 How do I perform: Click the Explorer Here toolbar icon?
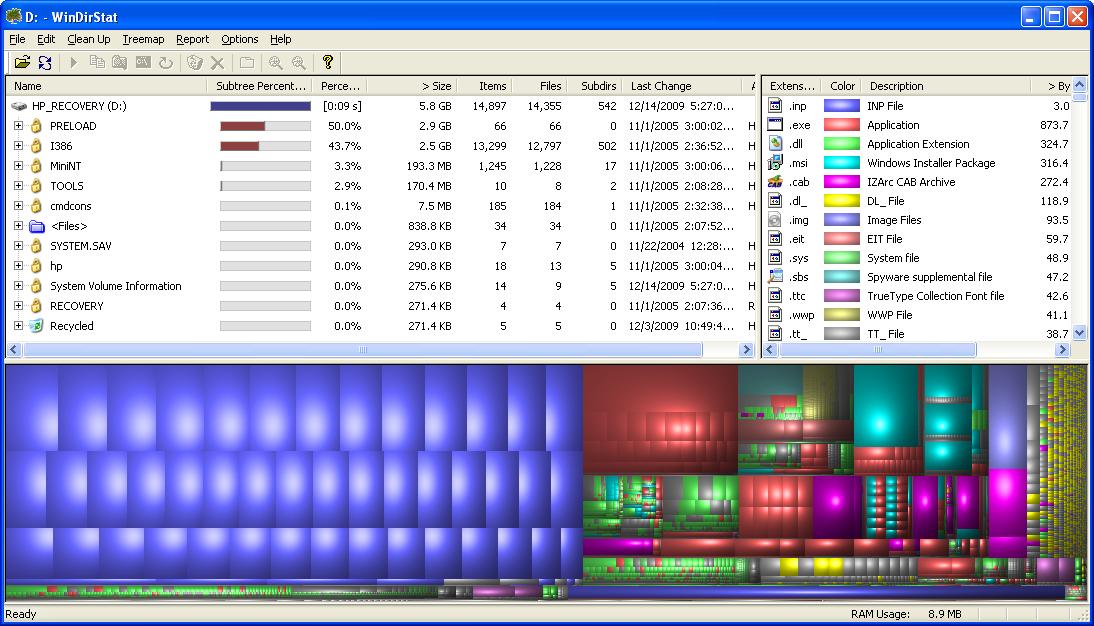120,63
